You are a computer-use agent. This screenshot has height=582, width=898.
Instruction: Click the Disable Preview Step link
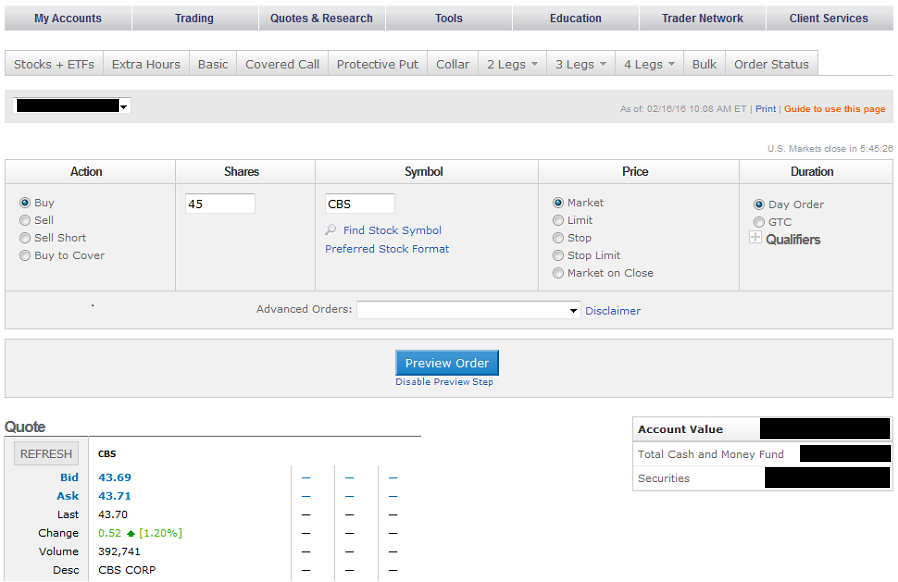[x=444, y=382]
